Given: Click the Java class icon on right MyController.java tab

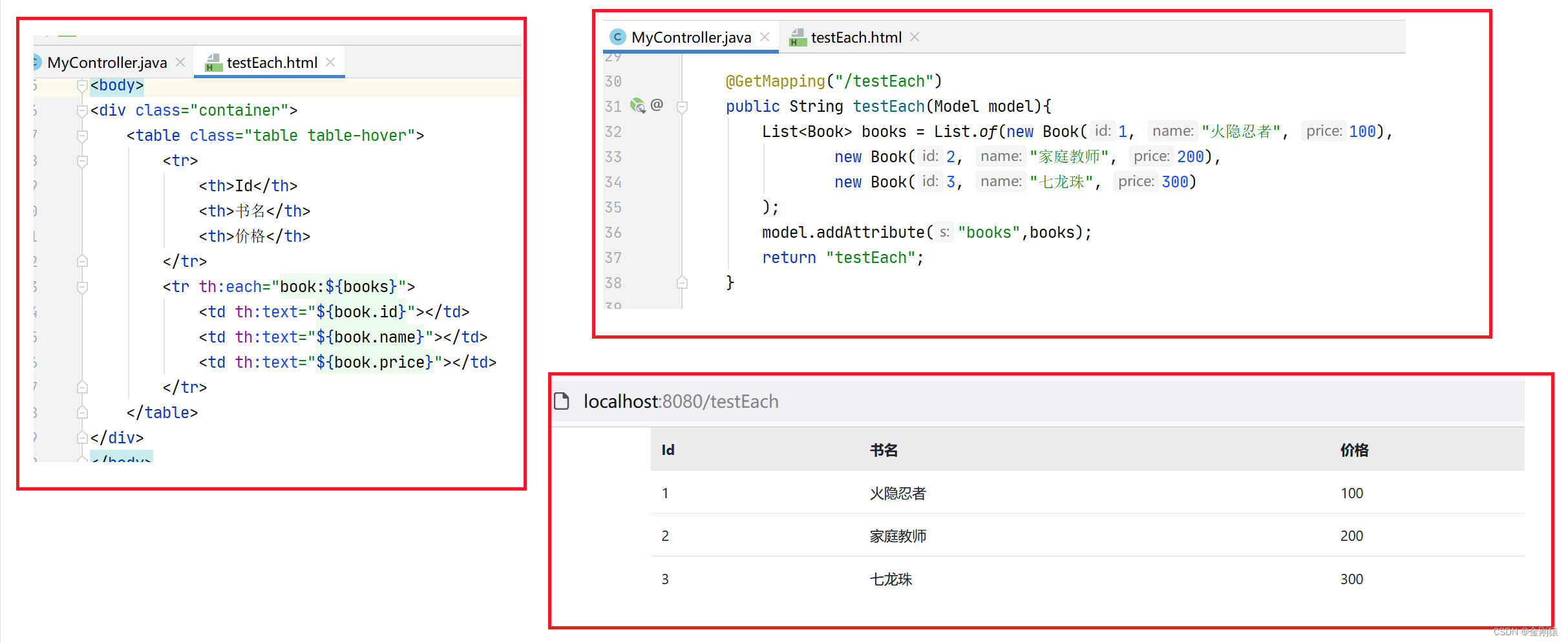Looking at the screenshot, I should click(617, 37).
